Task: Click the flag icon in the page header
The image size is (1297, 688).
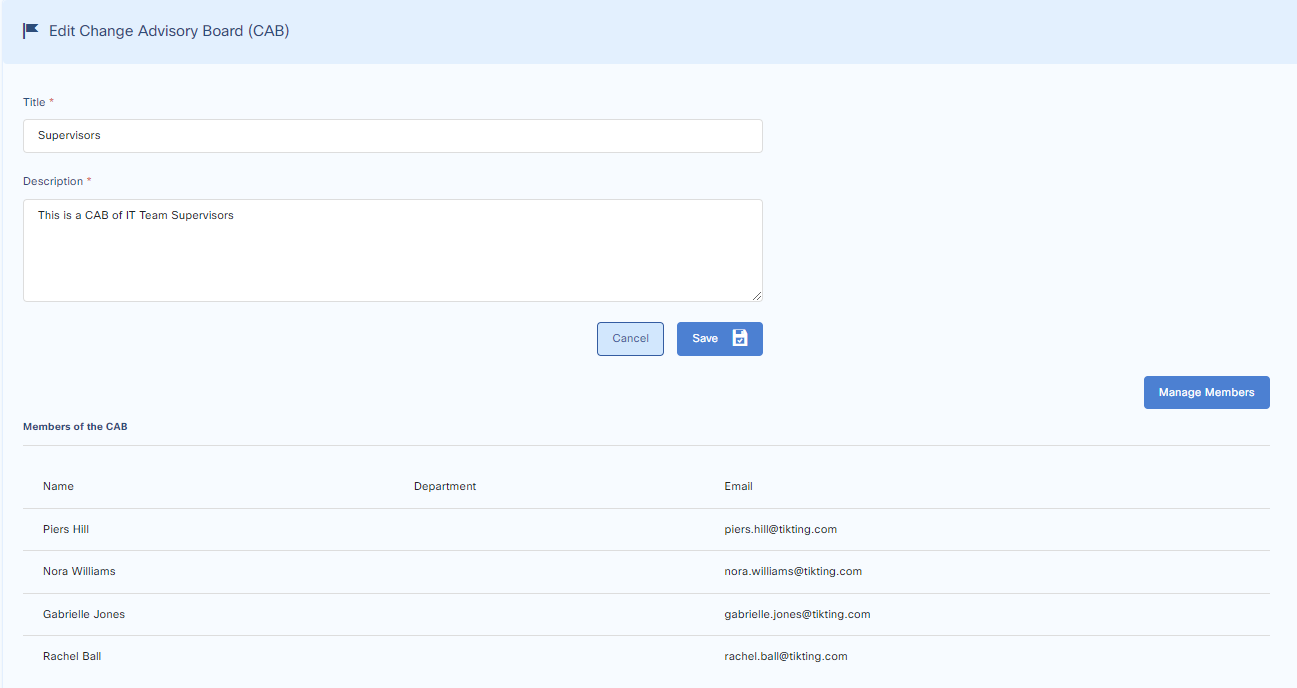Action: pyautogui.click(x=31, y=31)
